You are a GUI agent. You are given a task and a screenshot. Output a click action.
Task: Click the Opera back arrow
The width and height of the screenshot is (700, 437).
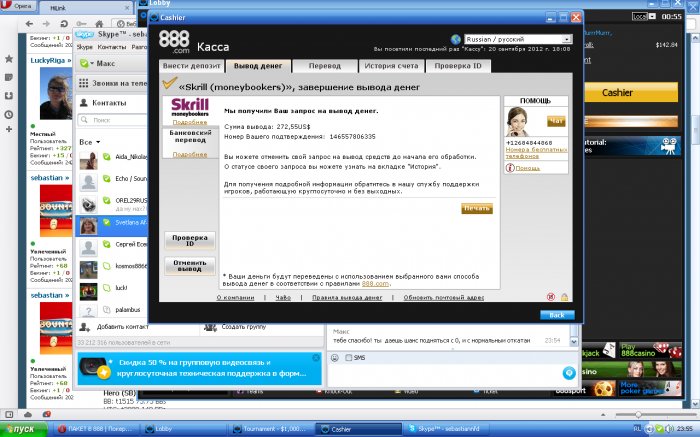[x=29, y=24]
